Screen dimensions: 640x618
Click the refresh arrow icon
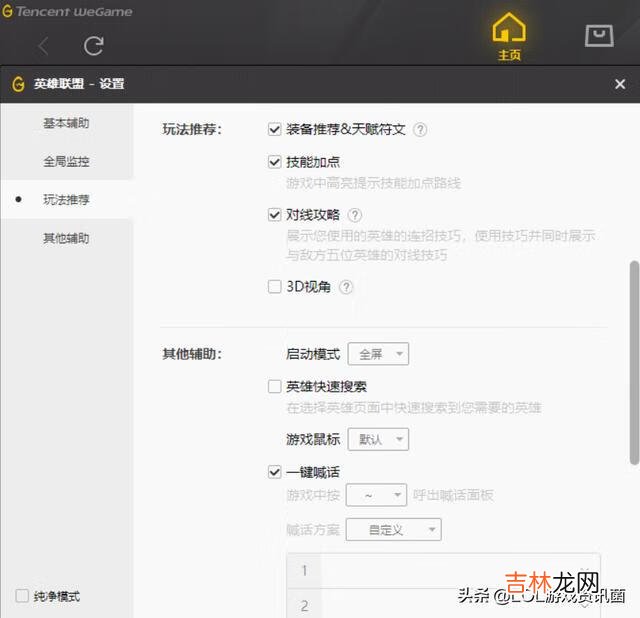(94, 45)
